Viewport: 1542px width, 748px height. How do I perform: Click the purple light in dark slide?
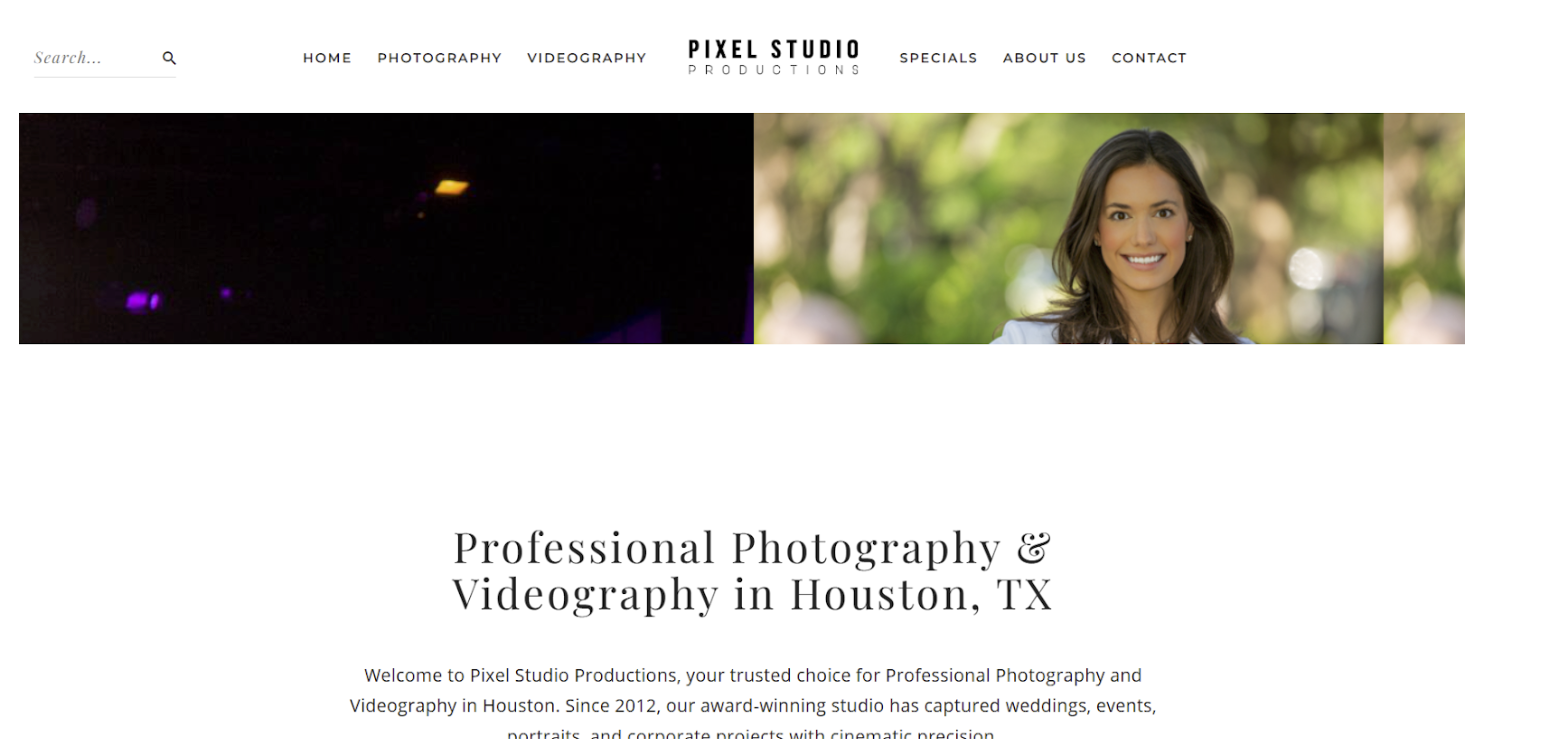point(142,301)
